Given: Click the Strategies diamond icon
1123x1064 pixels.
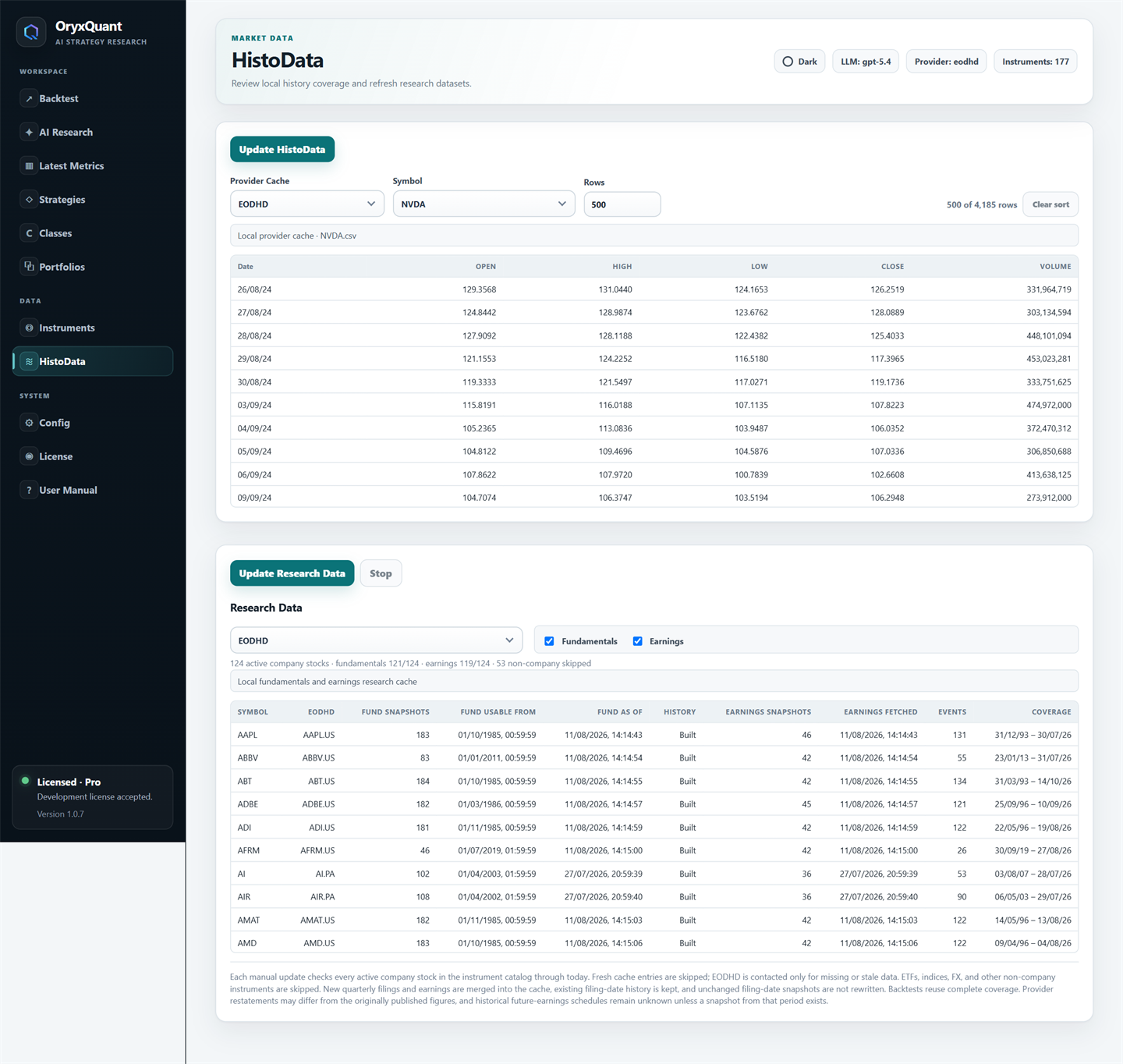Looking at the screenshot, I should point(29,200).
